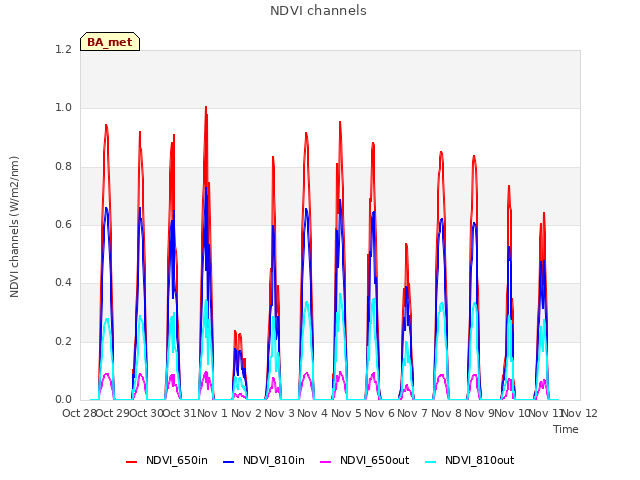Toggle the NDVI_810in legend entry
The image size is (640, 480).
click(264, 460)
